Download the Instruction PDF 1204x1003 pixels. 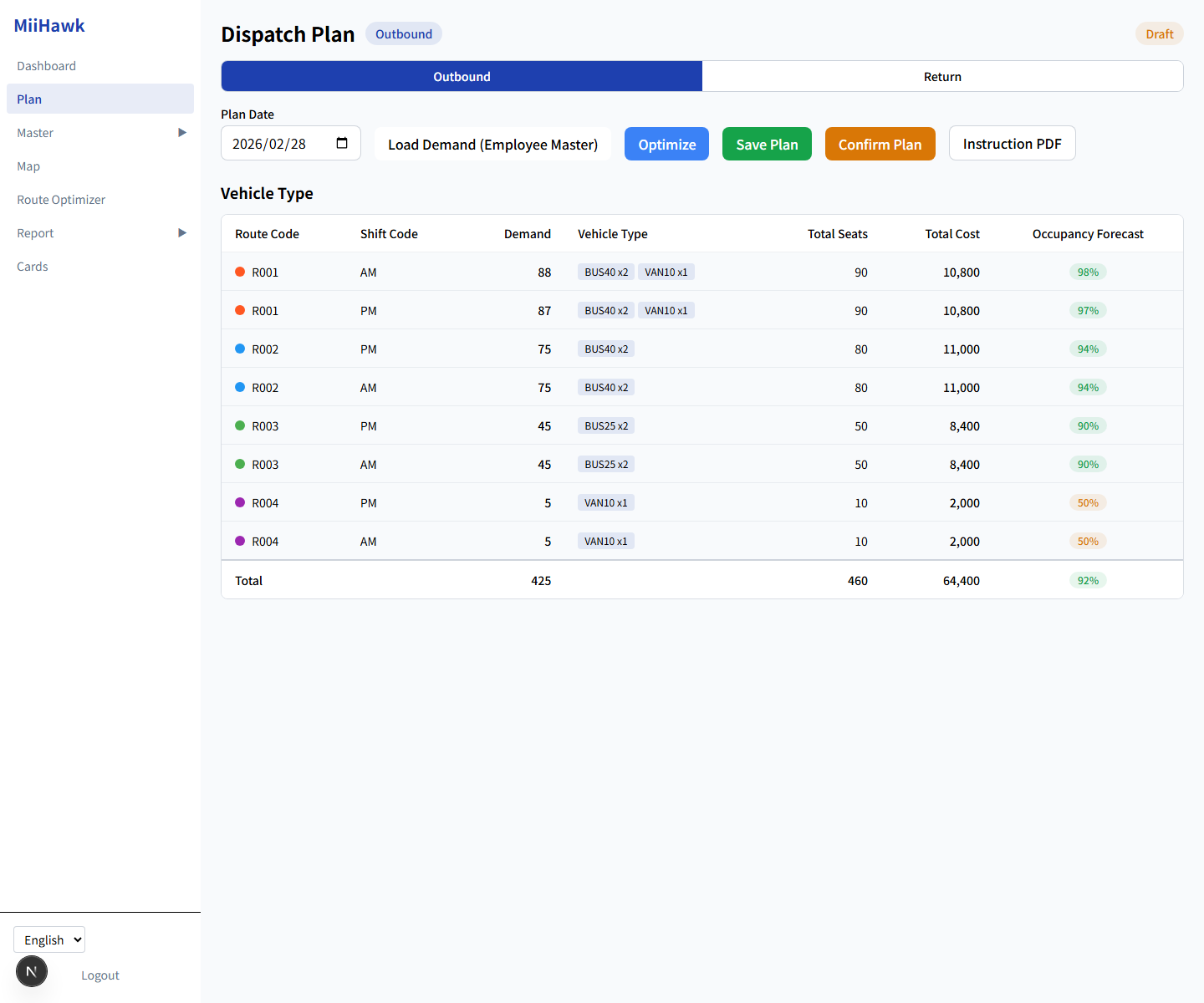click(x=1012, y=144)
